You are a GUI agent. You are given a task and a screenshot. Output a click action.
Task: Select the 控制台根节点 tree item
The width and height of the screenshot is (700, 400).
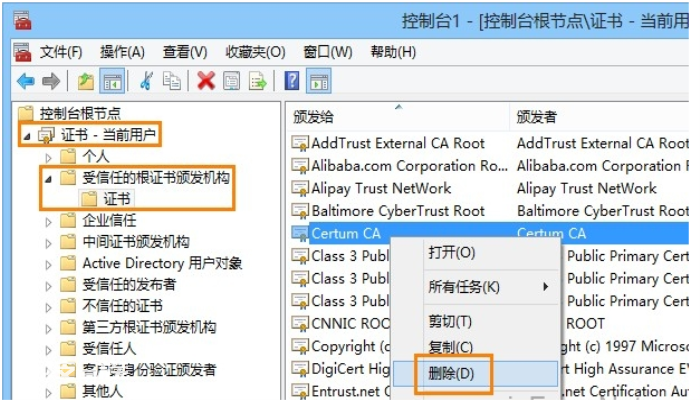(80, 113)
